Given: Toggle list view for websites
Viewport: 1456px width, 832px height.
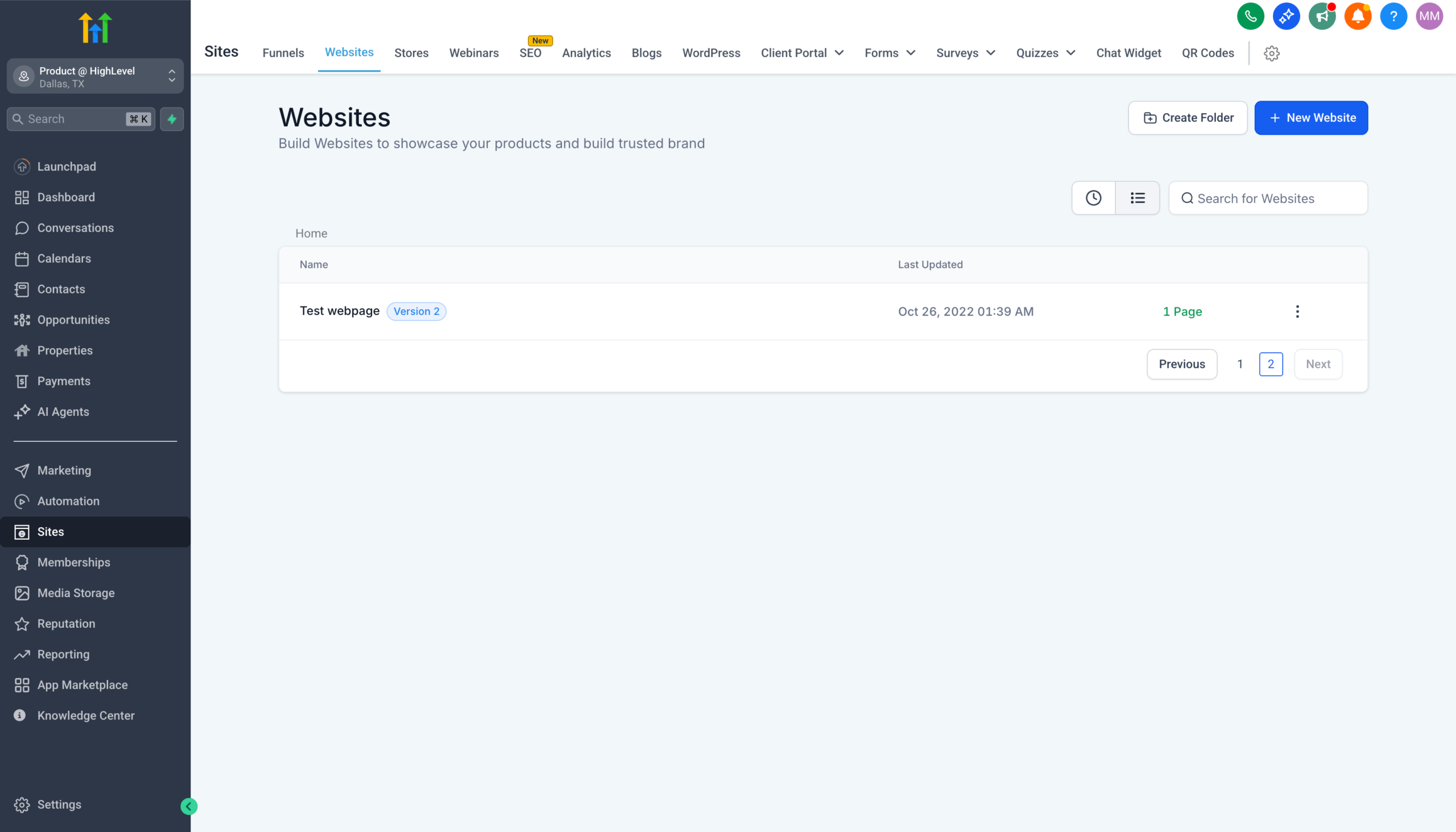Looking at the screenshot, I should coord(1137,198).
